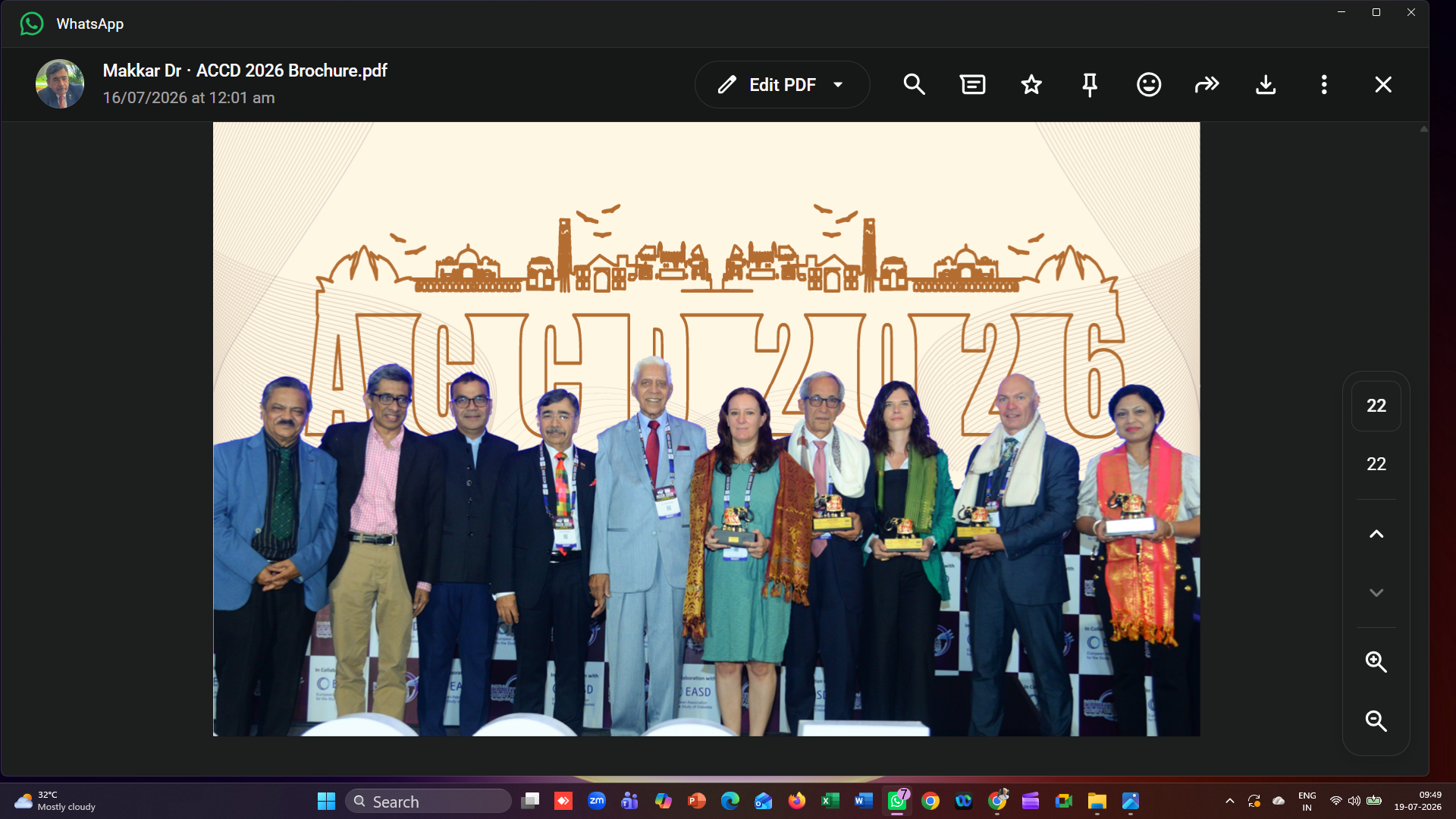Forward the PDF using the arrow icon

pos(1207,84)
